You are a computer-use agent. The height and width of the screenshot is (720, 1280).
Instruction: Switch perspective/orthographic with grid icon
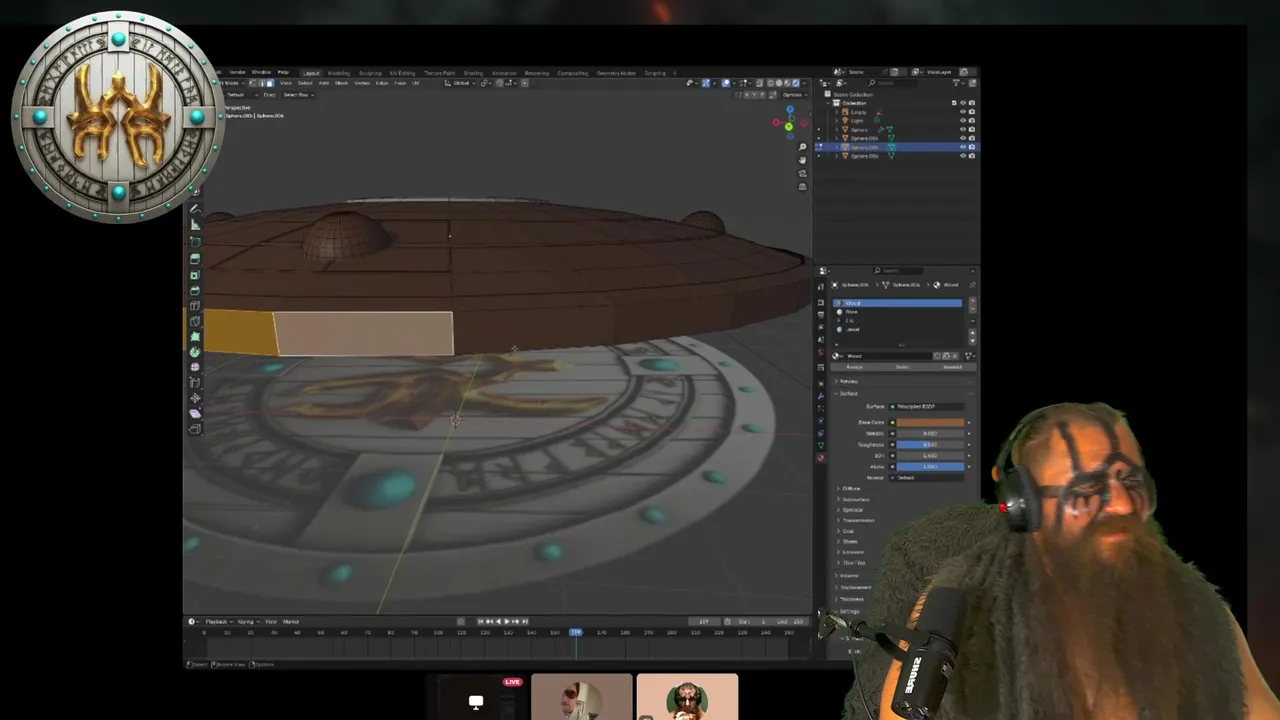pyautogui.click(x=802, y=187)
